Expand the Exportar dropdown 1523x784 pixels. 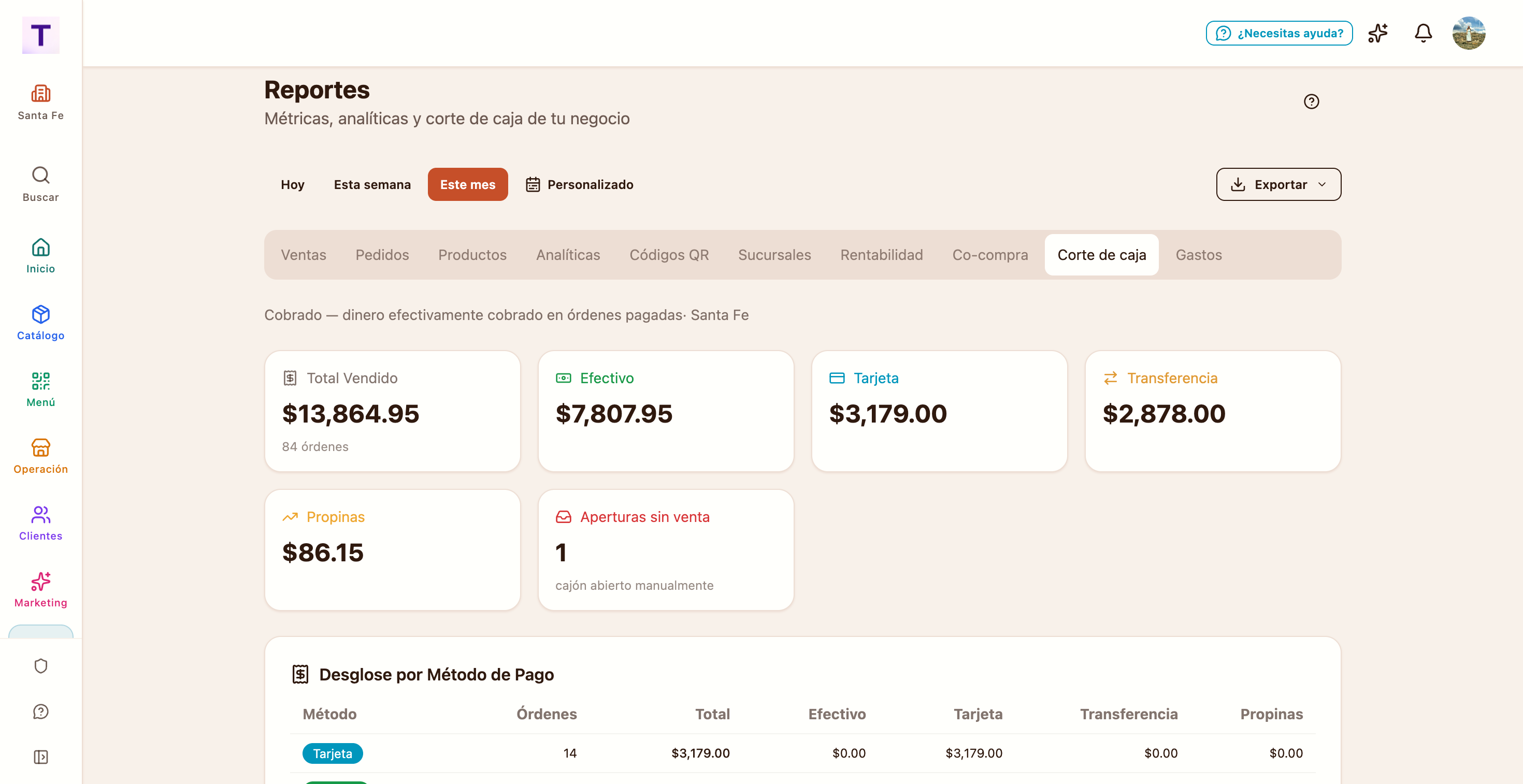tap(1278, 184)
